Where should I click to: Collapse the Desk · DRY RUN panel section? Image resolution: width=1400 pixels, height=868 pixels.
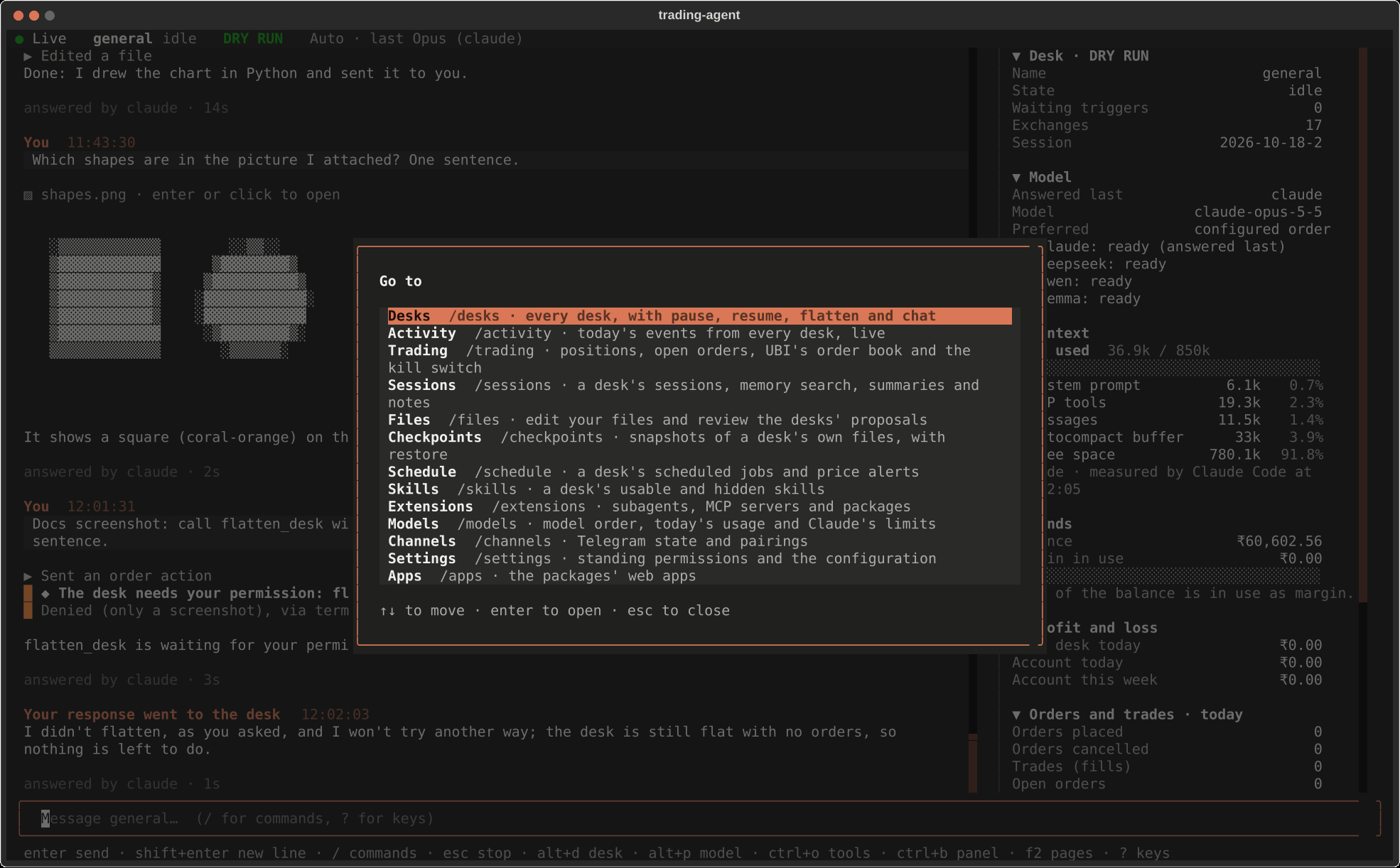click(x=1080, y=56)
